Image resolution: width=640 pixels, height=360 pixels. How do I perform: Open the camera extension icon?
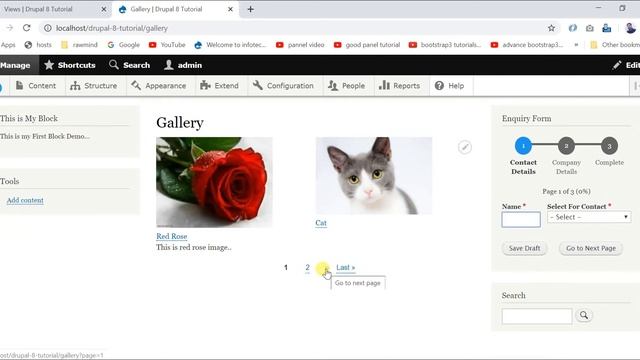pyautogui.click(x=590, y=28)
